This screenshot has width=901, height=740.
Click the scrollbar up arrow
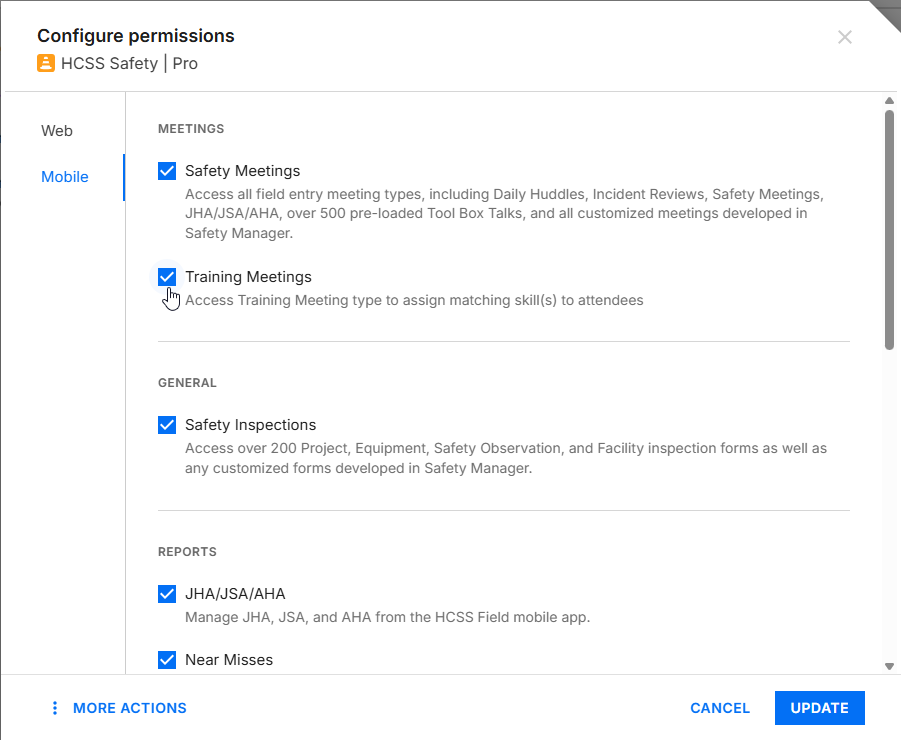click(x=889, y=100)
